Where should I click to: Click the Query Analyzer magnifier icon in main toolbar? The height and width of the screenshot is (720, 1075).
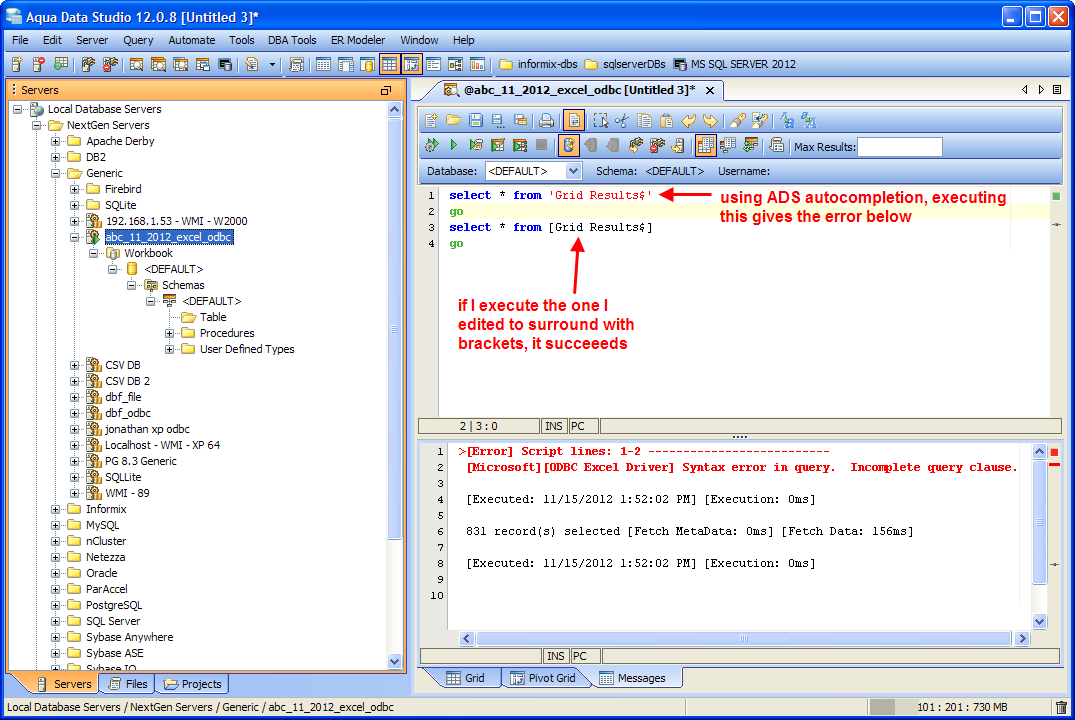136,64
